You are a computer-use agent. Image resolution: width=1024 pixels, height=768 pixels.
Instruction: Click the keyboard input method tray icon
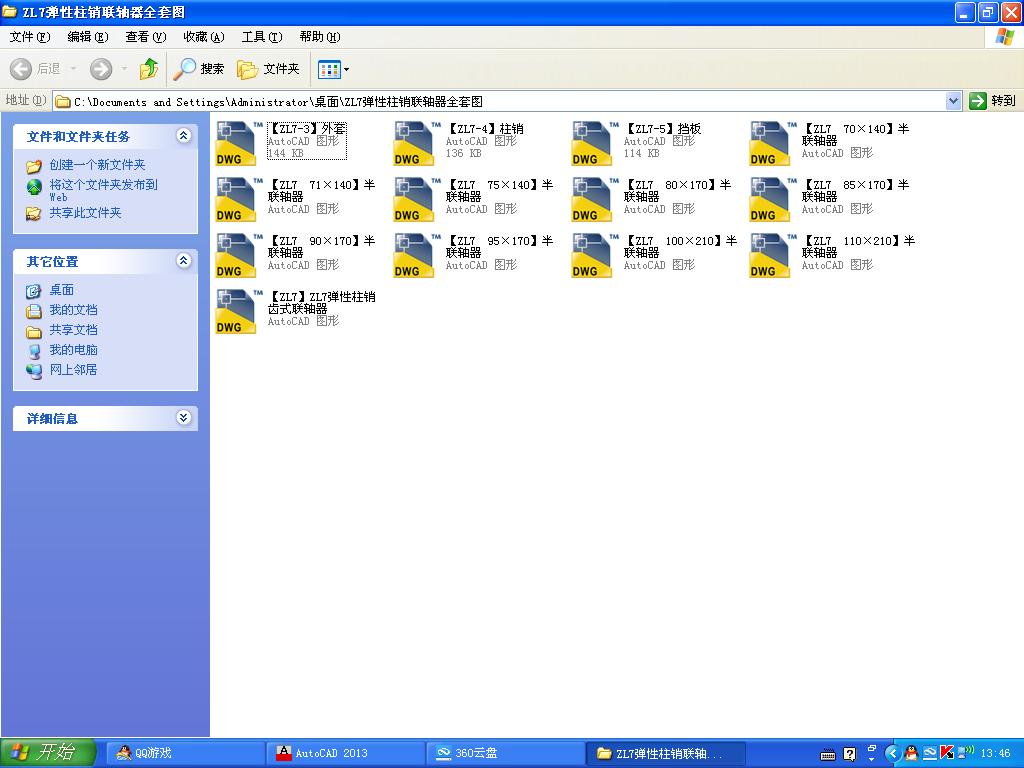pos(827,755)
